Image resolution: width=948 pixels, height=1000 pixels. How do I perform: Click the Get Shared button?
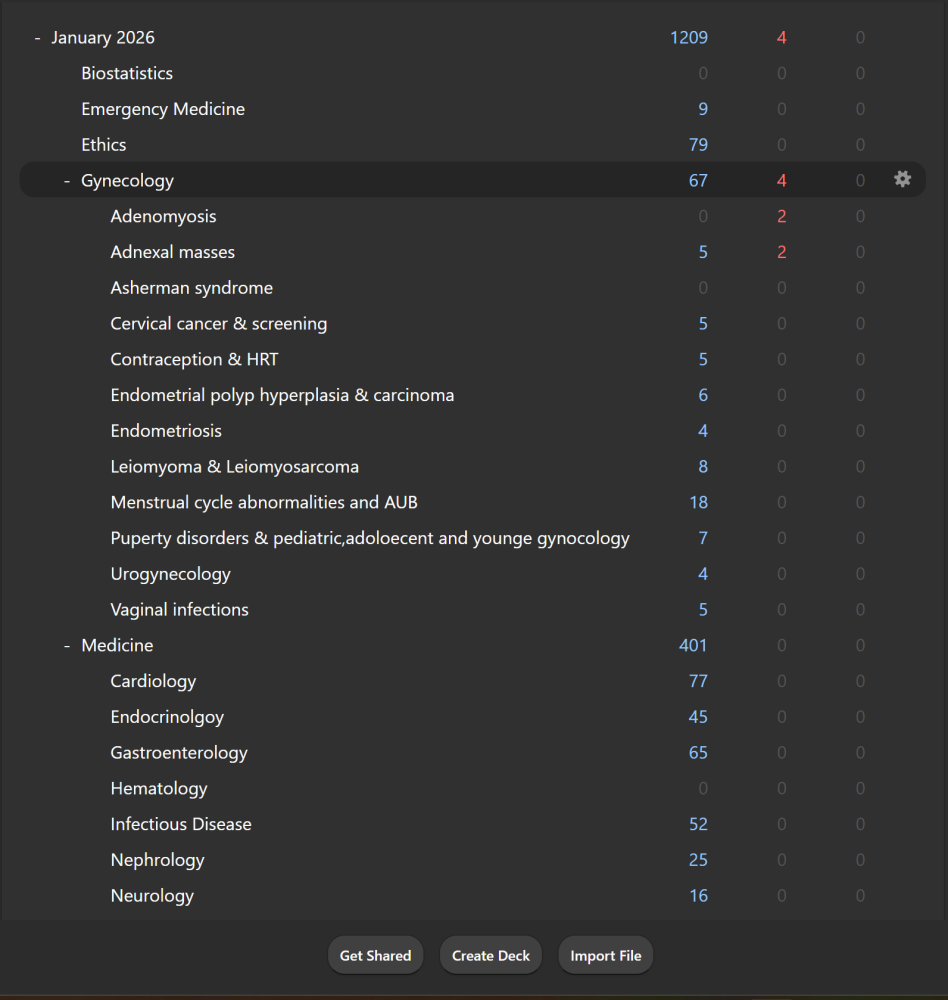(x=375, y=956)
